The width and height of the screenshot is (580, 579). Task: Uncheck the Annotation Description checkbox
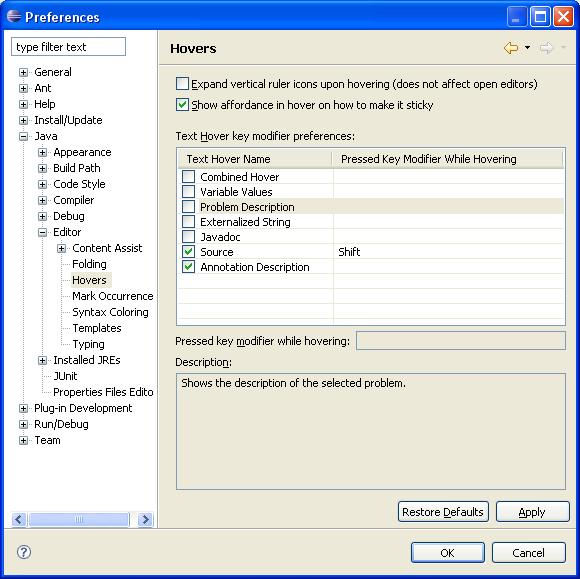(x=188, y=267)
